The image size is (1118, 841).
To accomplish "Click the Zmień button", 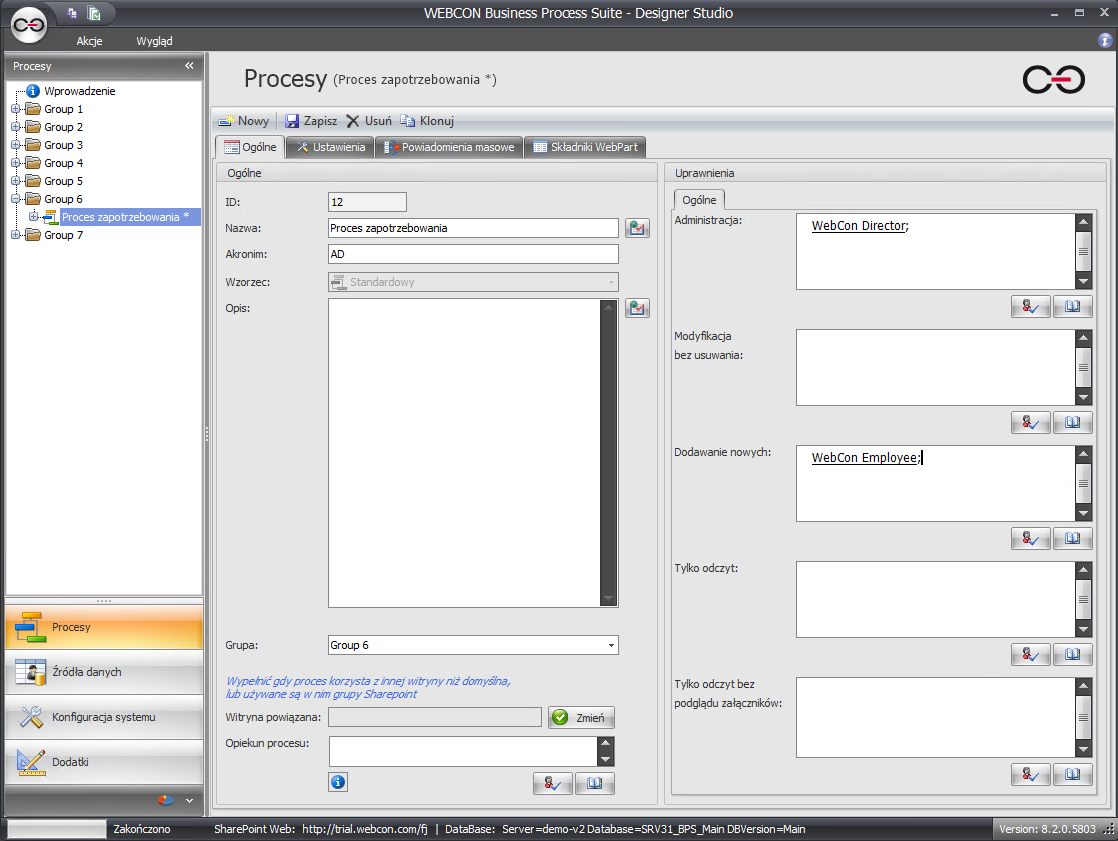I will pos(581,718).
